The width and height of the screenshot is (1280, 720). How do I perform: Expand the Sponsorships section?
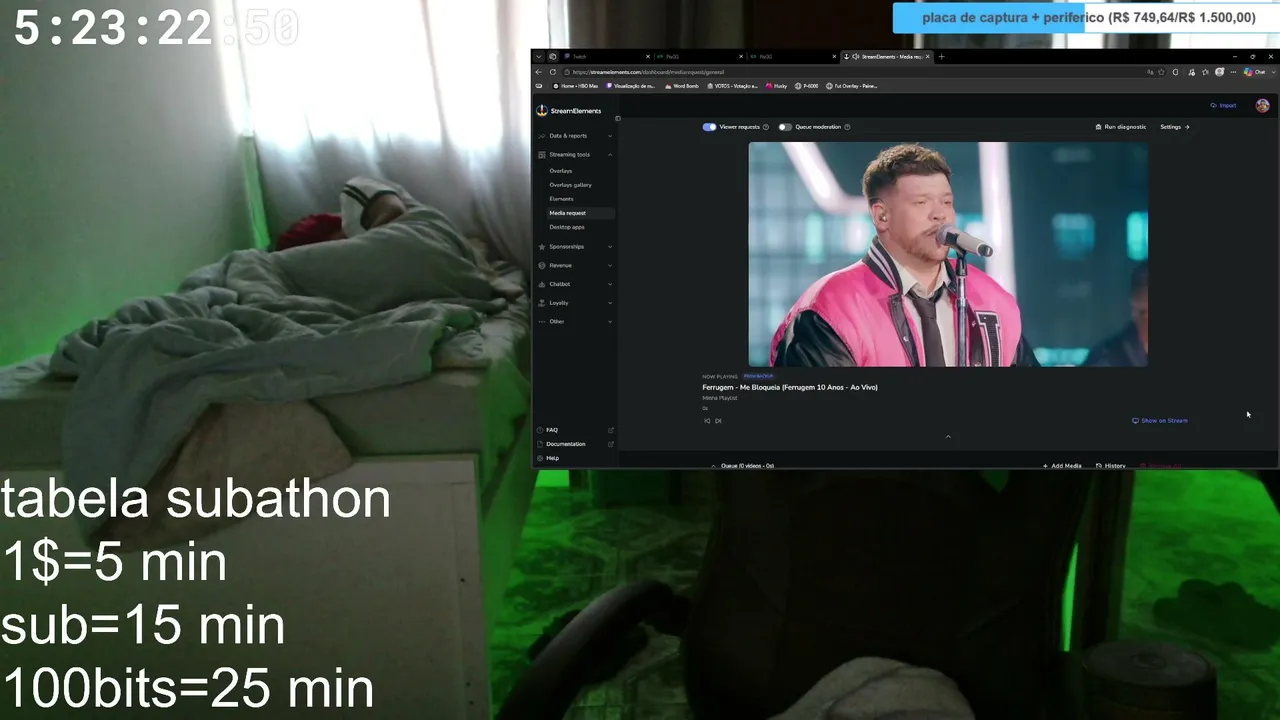pos(575,247)
